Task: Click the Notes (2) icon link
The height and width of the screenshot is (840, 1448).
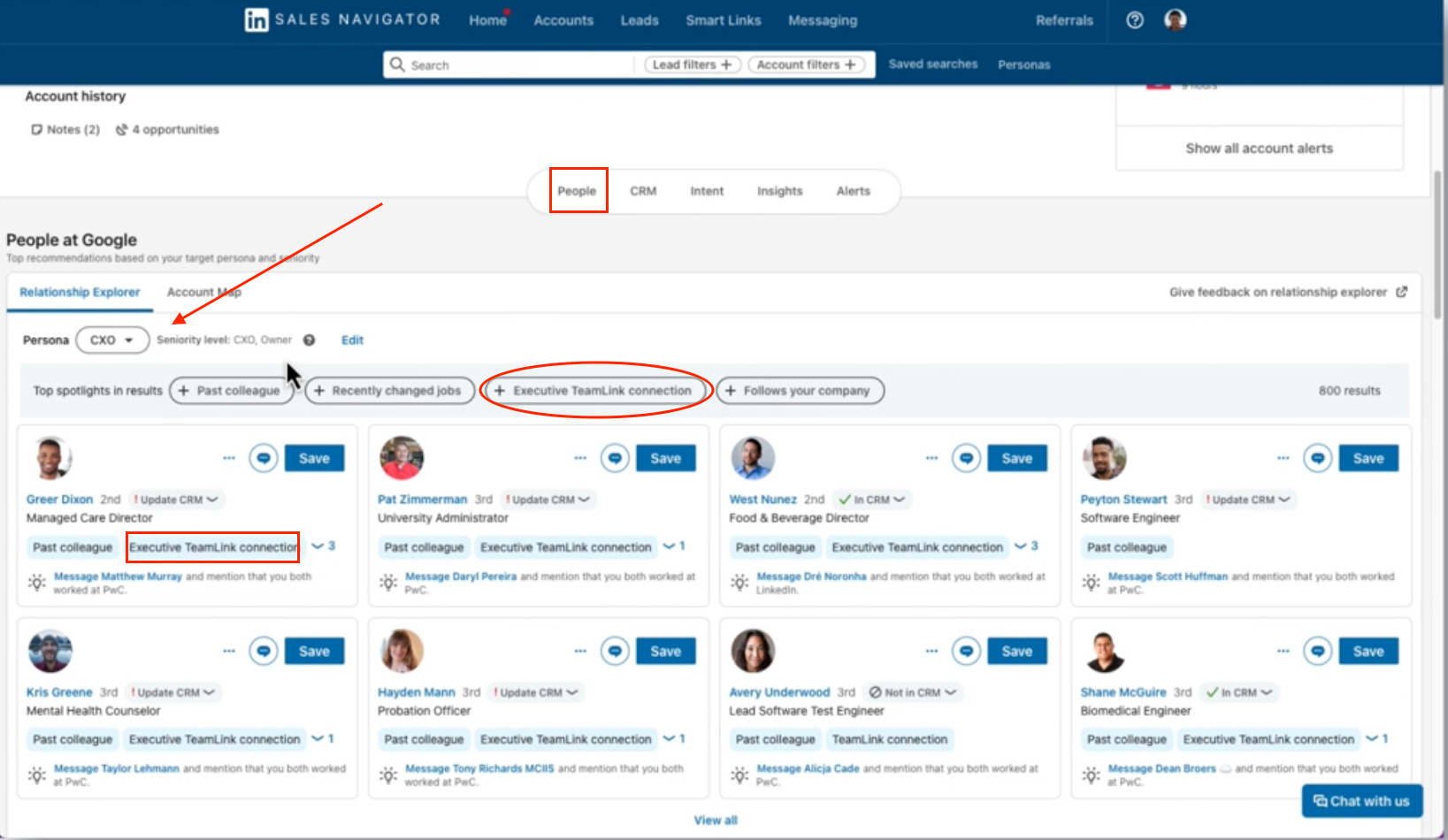Action: 65,129
